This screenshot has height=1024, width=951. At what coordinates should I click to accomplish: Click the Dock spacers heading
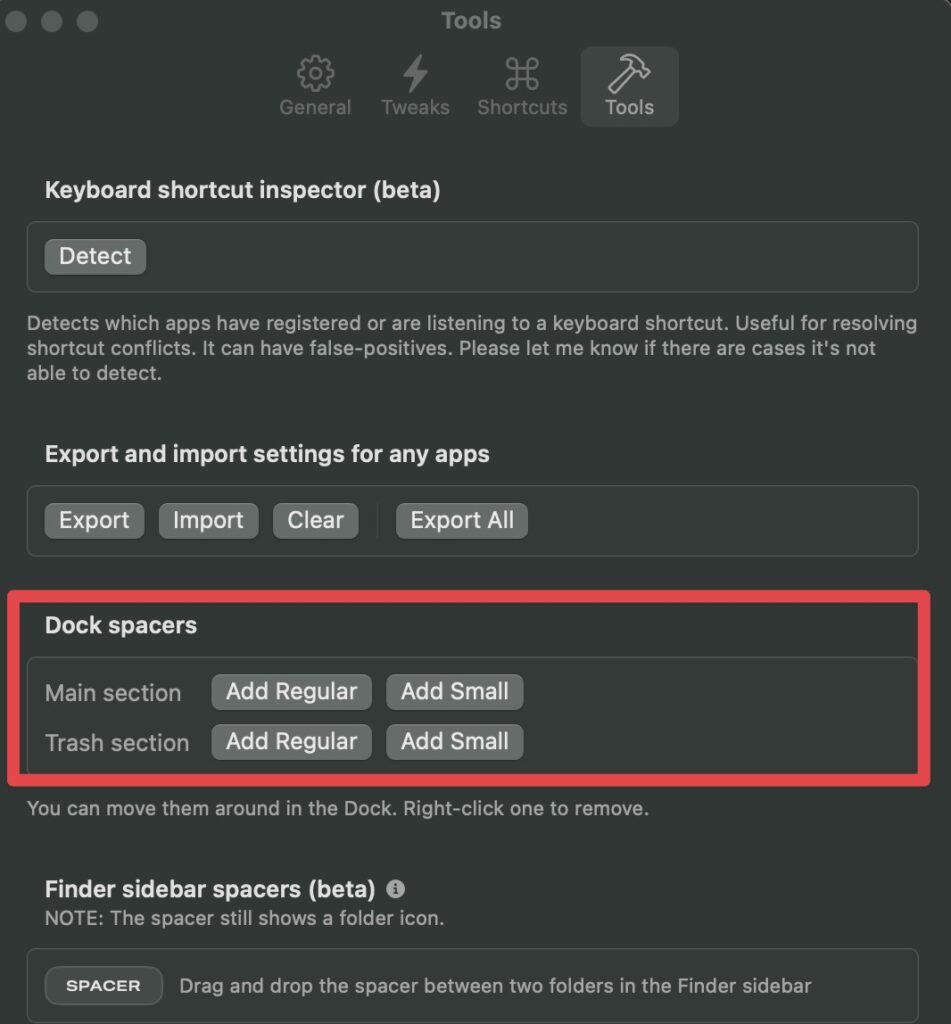(x=121, y=625)
